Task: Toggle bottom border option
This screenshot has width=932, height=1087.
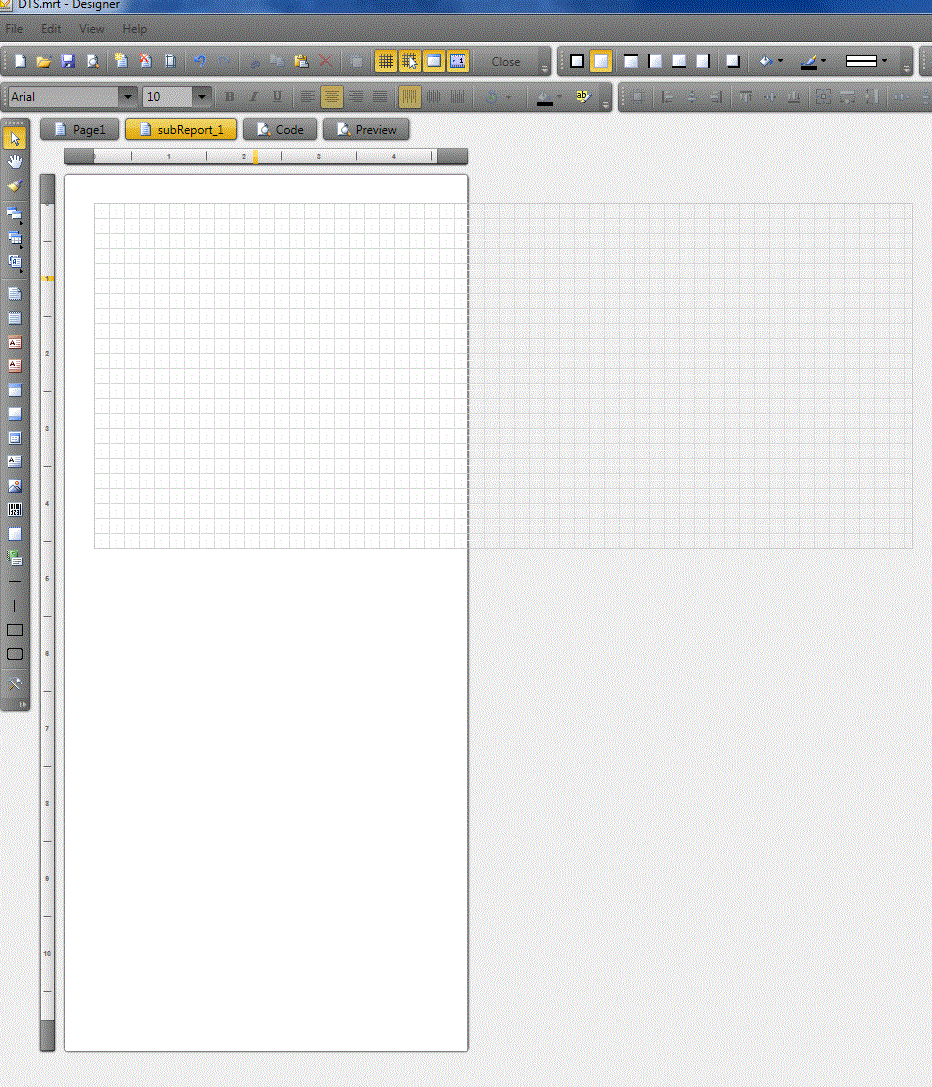Action: [679, 61]
